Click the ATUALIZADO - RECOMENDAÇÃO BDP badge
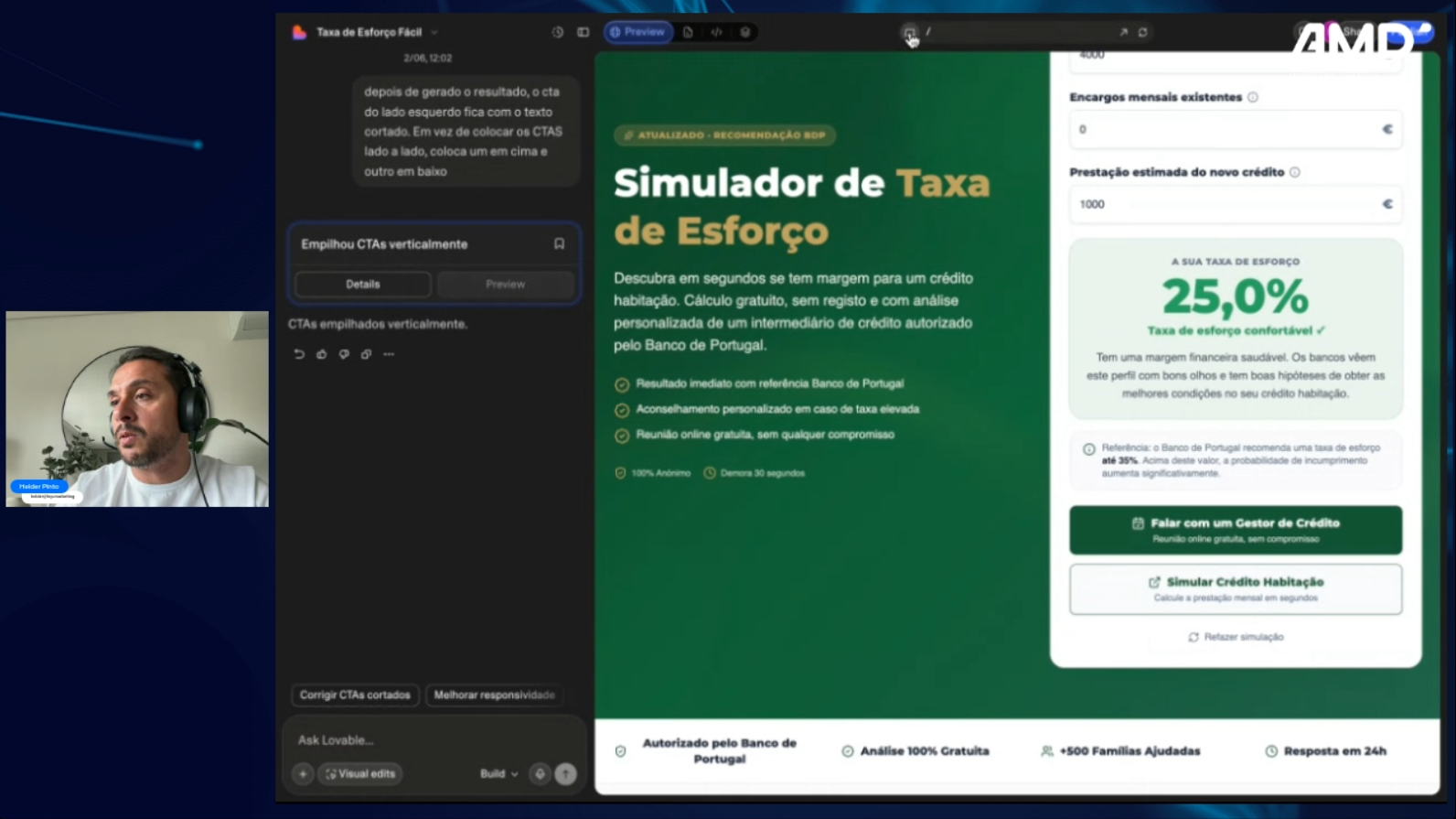The height and width of the screenshot is (819, 1456). [x=724, y=135]
